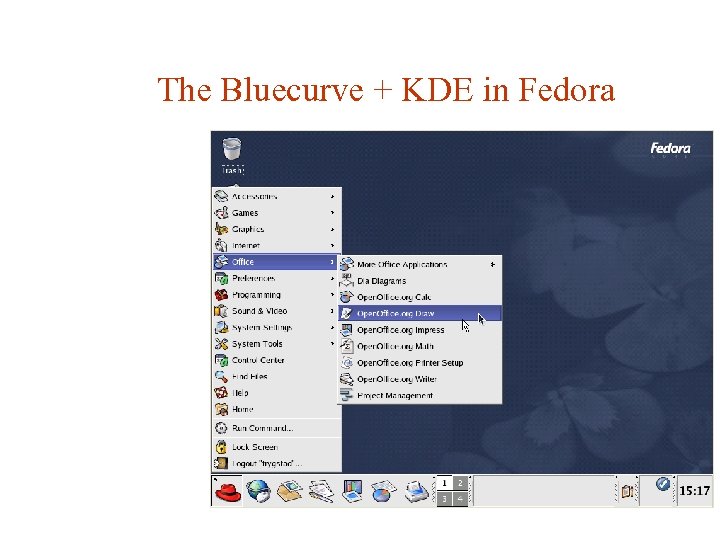Expand the Sound & Video submenu arrow
Screen dimensions: 720x540
tap(332, 311)
